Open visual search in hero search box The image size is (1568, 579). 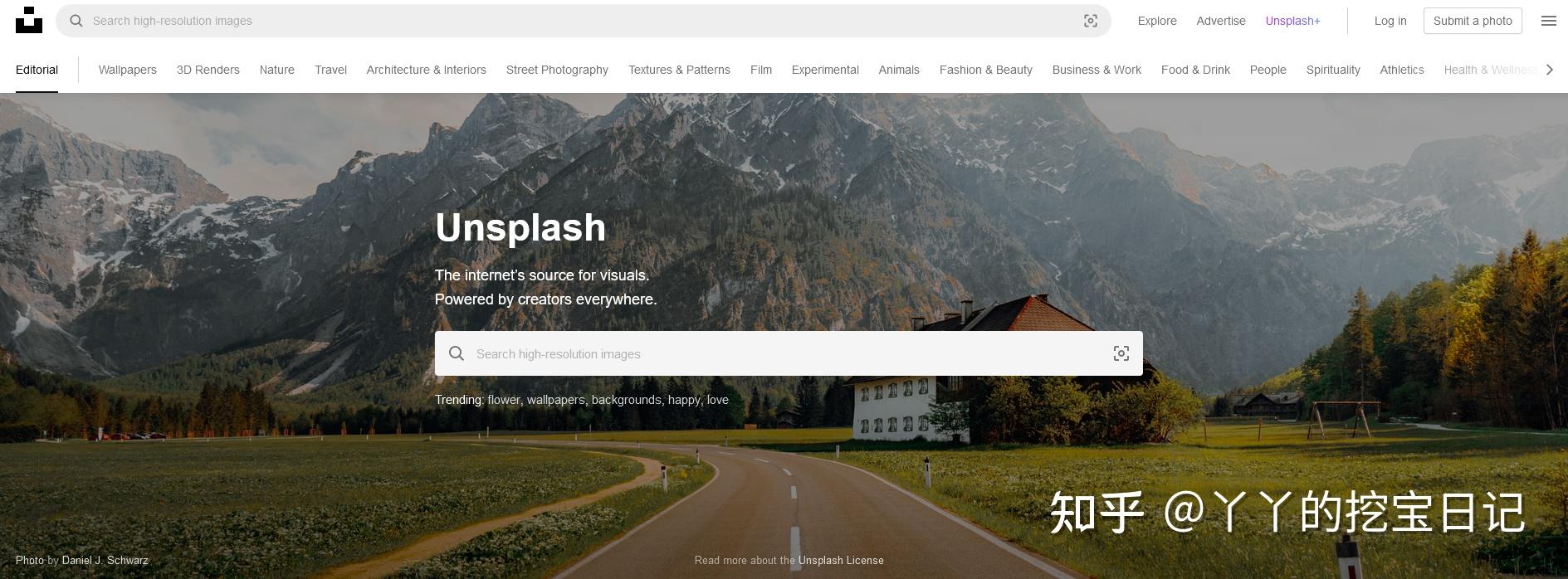coord(1121,353)
